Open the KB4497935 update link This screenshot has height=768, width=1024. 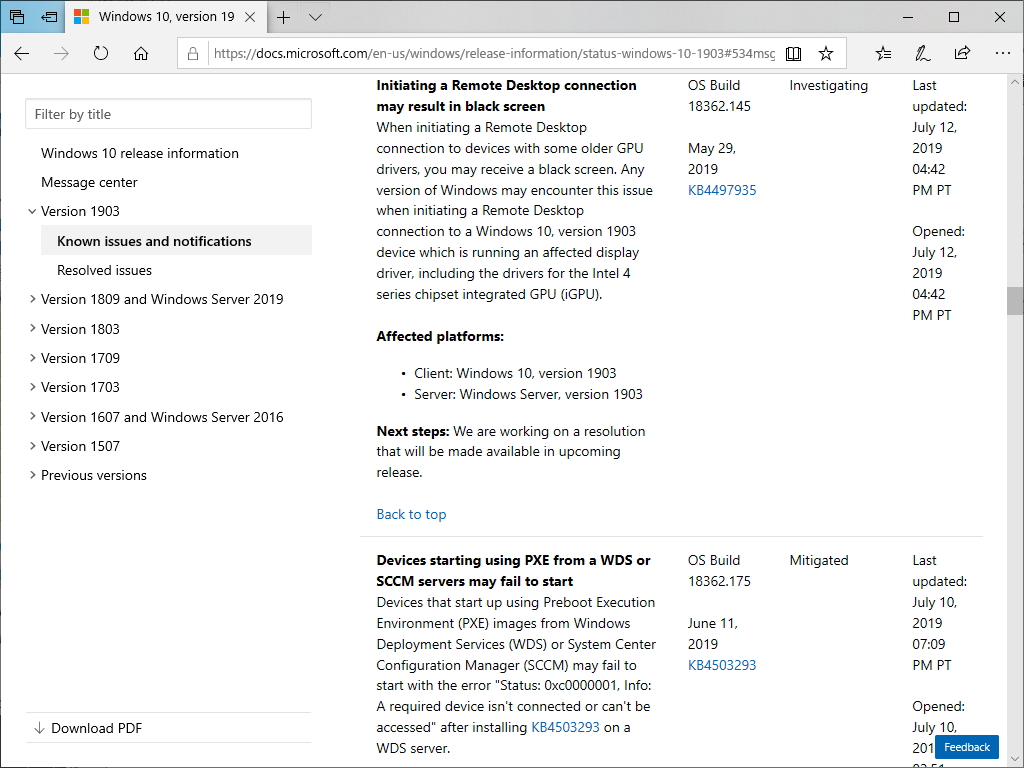[723, 189]
